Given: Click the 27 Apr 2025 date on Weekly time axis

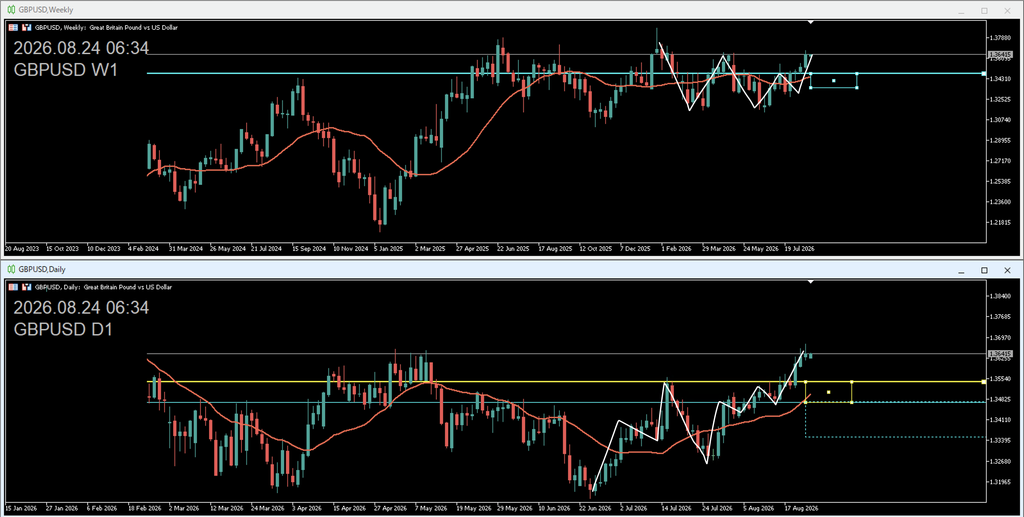Looking at the screenshot, I should pos(472,249).
